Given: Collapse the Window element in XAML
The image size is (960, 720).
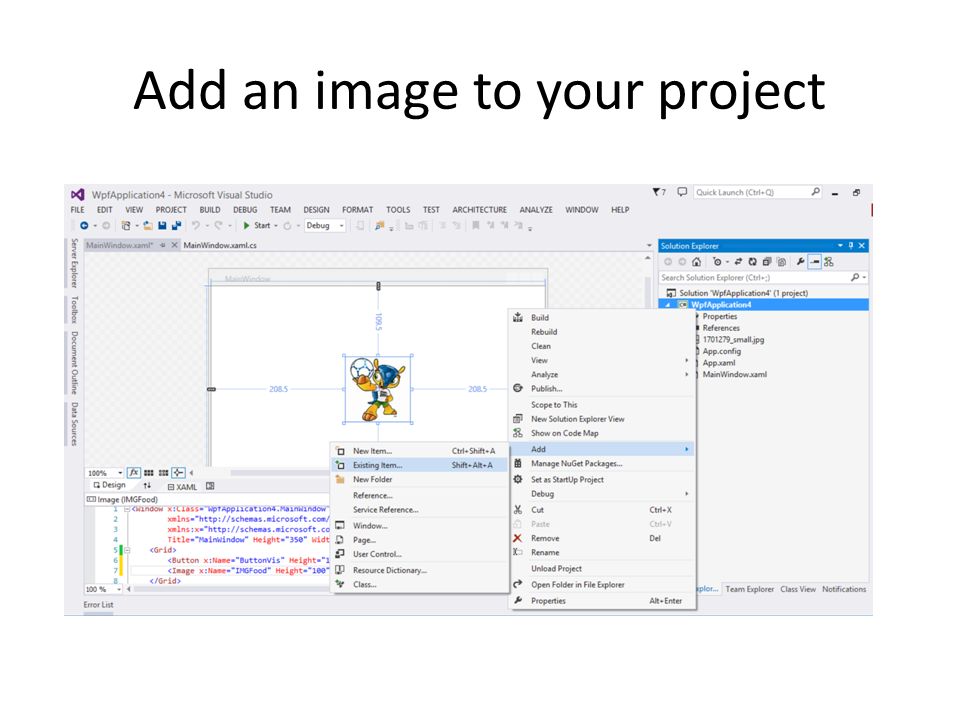Looking at the screenshot, I should (x=127, y=509).
